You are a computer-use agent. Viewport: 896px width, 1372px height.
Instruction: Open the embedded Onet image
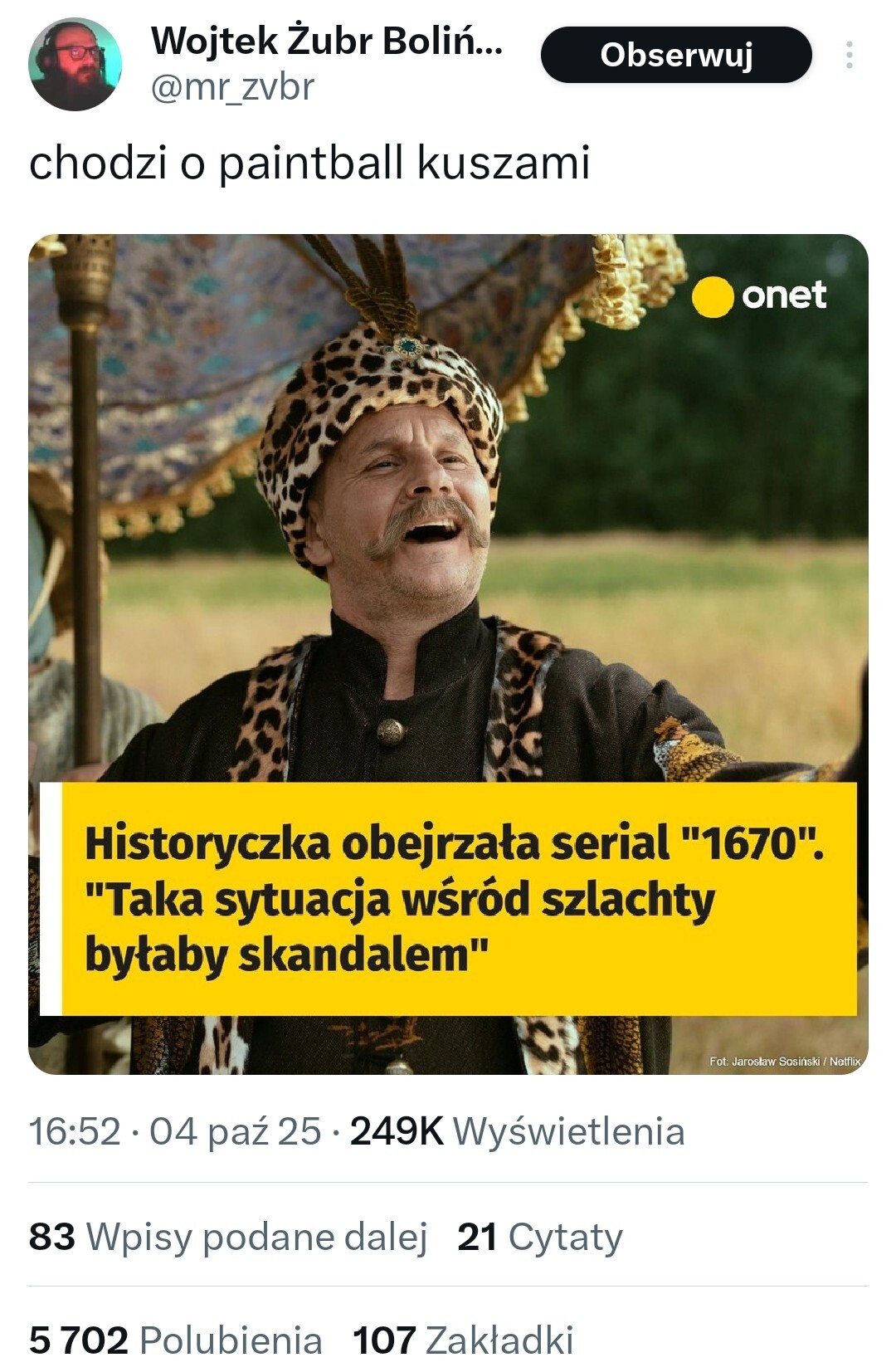tap(448, 654)
